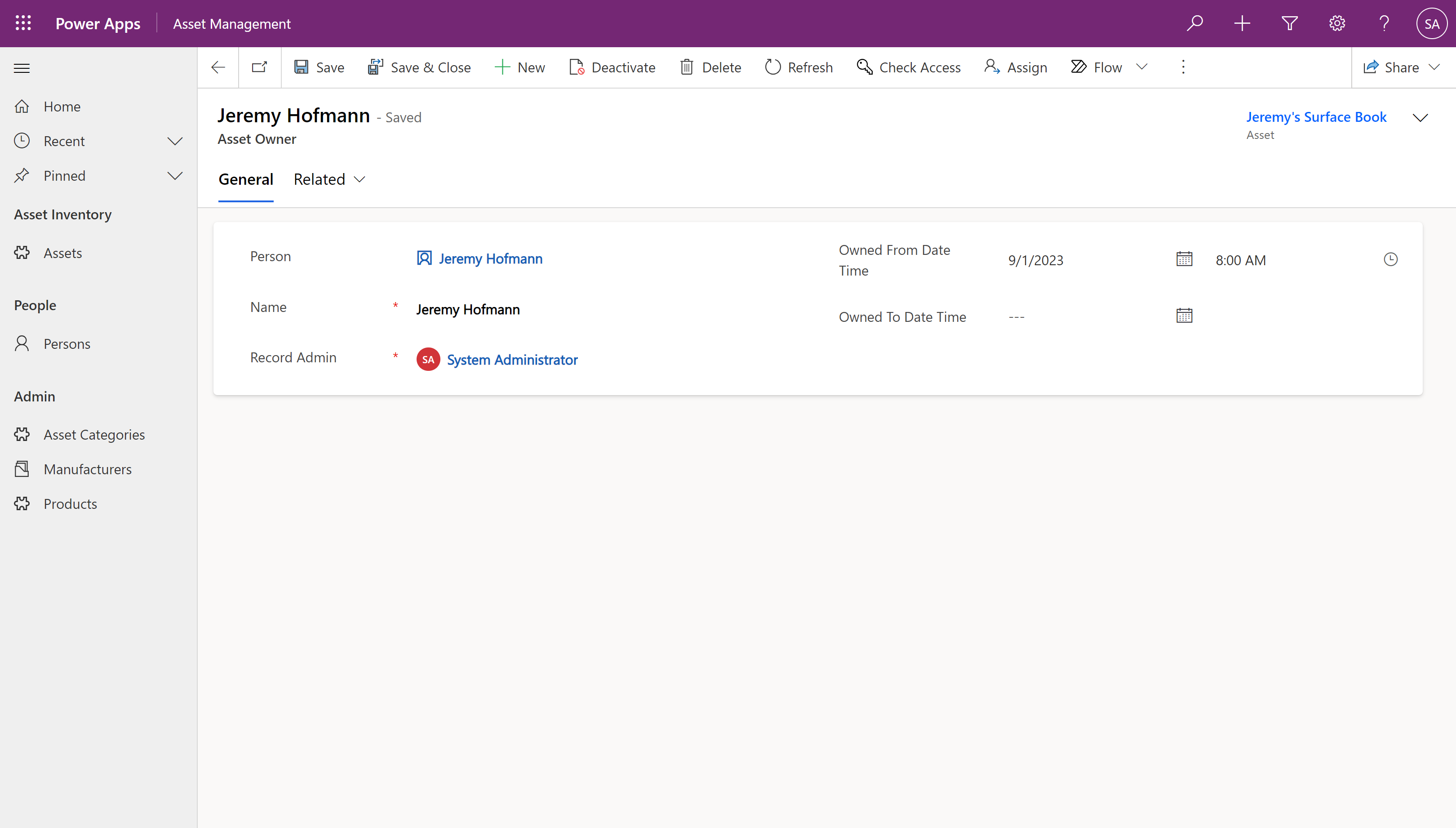Open the Owned From date calendar picker
The image size is (1456, 828).
pos(1184,259)
